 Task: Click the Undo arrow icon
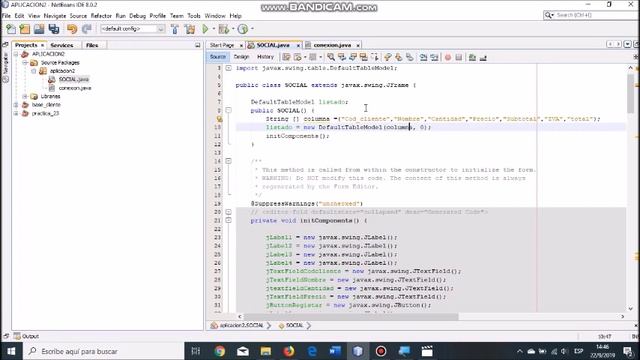tap(72, 29)
